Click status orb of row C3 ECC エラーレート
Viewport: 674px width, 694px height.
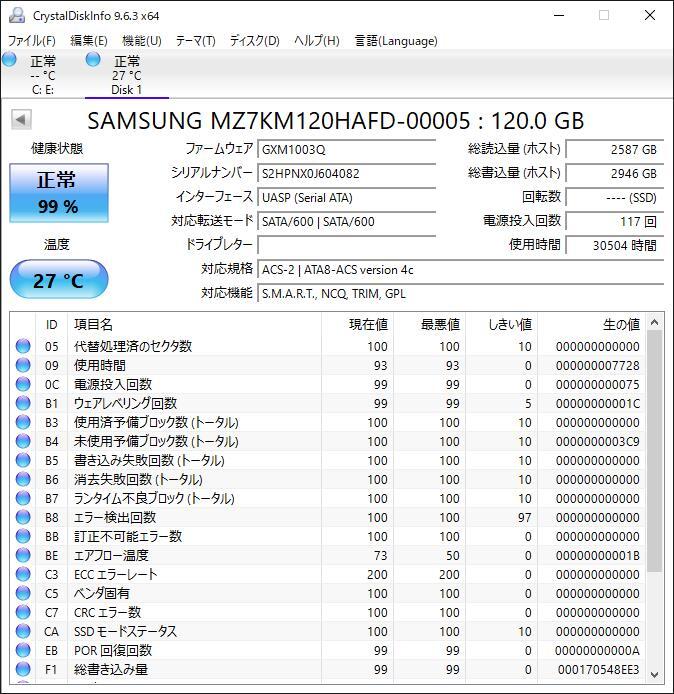click(23, 574)
